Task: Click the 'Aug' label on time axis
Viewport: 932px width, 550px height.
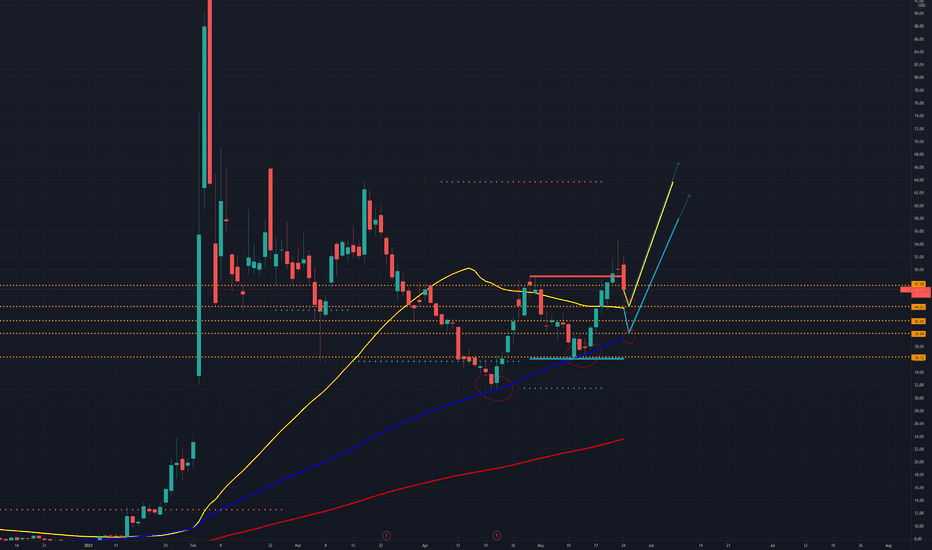Action: click(x=888, y=545)
